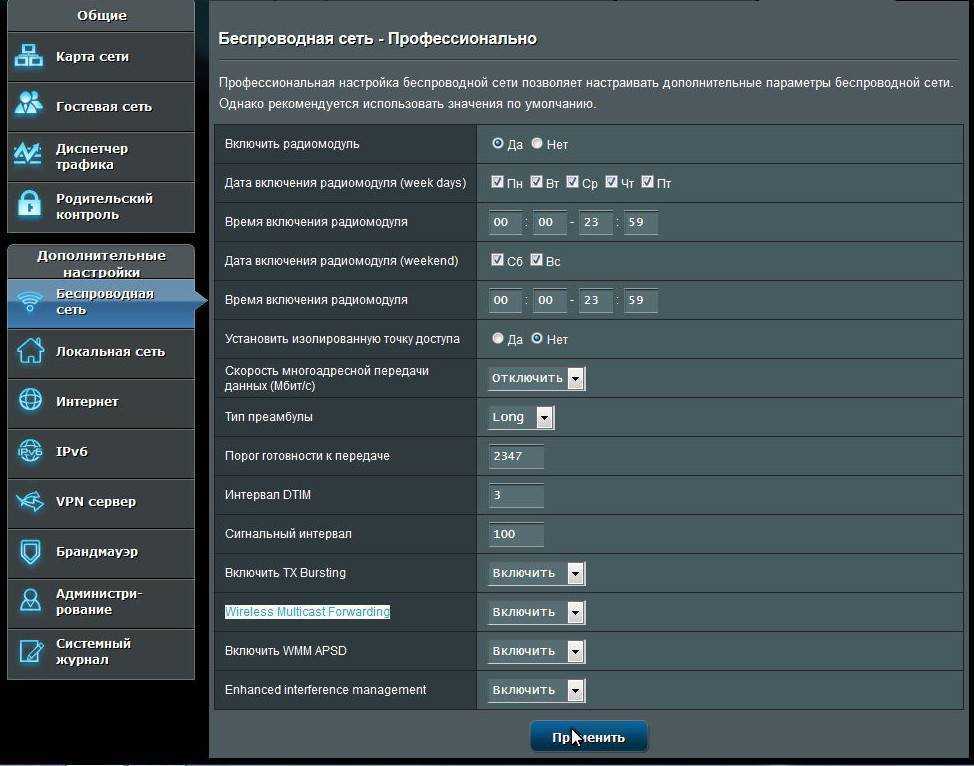Image resolution: width=974 pixels, height=766 pixels.
Task: Open Карта сети menu item
Action: 101,57
